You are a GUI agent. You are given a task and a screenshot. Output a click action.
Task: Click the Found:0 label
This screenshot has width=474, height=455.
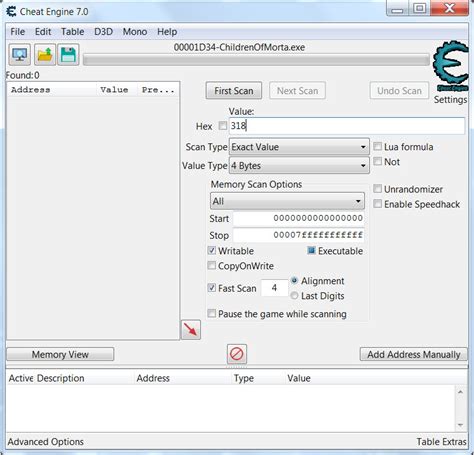(x=22, y=75)
